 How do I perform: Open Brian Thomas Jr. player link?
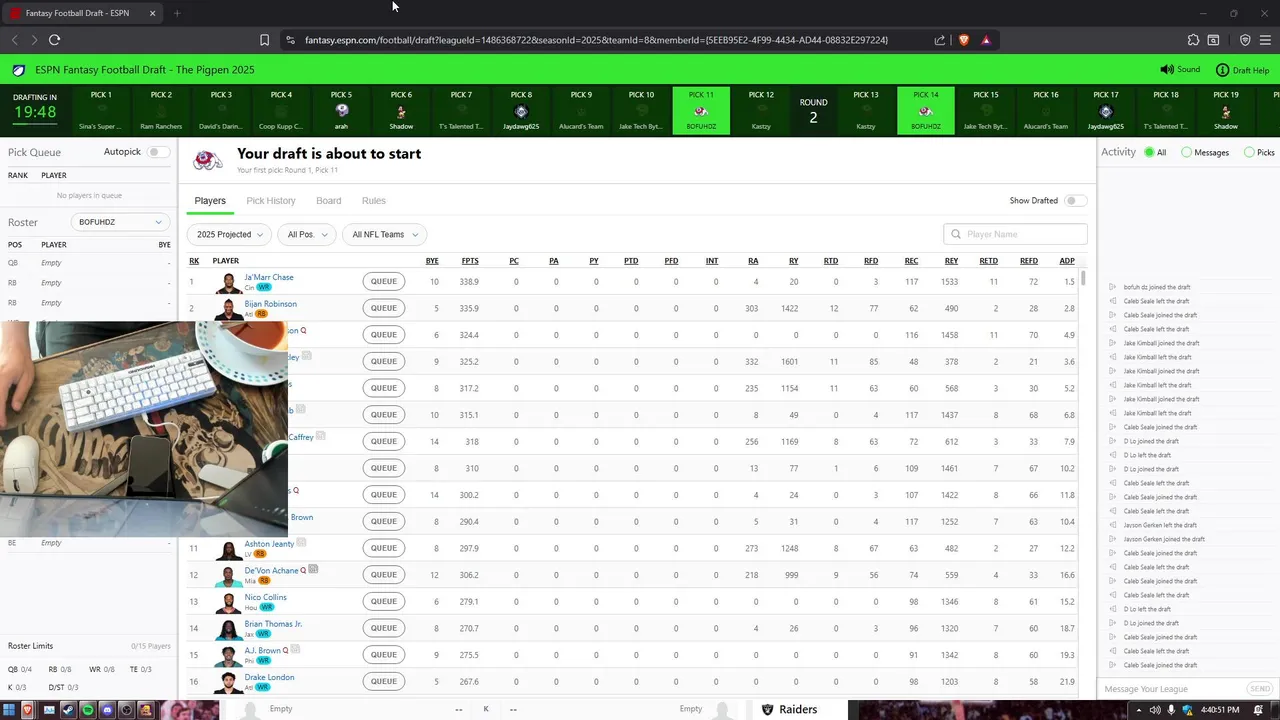pyautogui.click(x=273, y=624)
